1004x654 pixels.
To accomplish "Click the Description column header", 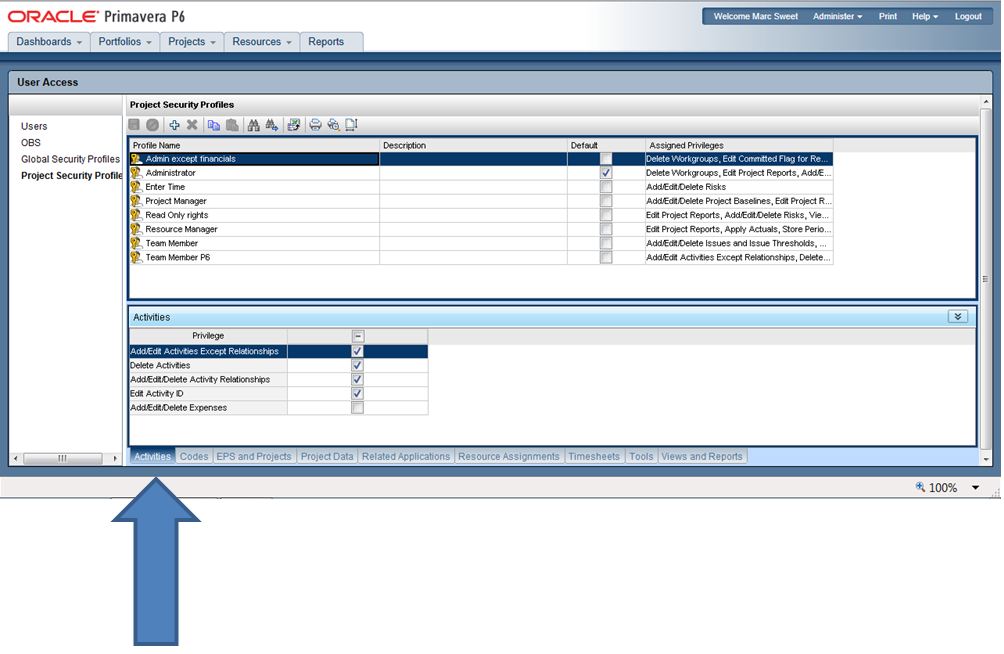I will (473, 145).
